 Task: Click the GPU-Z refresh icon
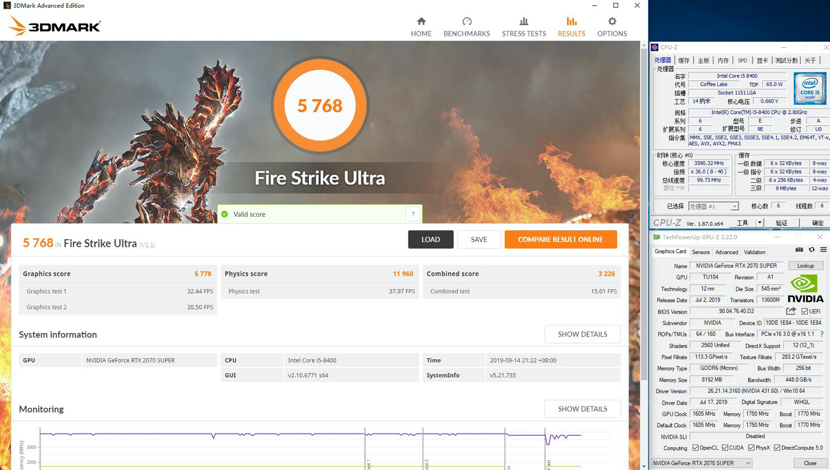[811, 250]
